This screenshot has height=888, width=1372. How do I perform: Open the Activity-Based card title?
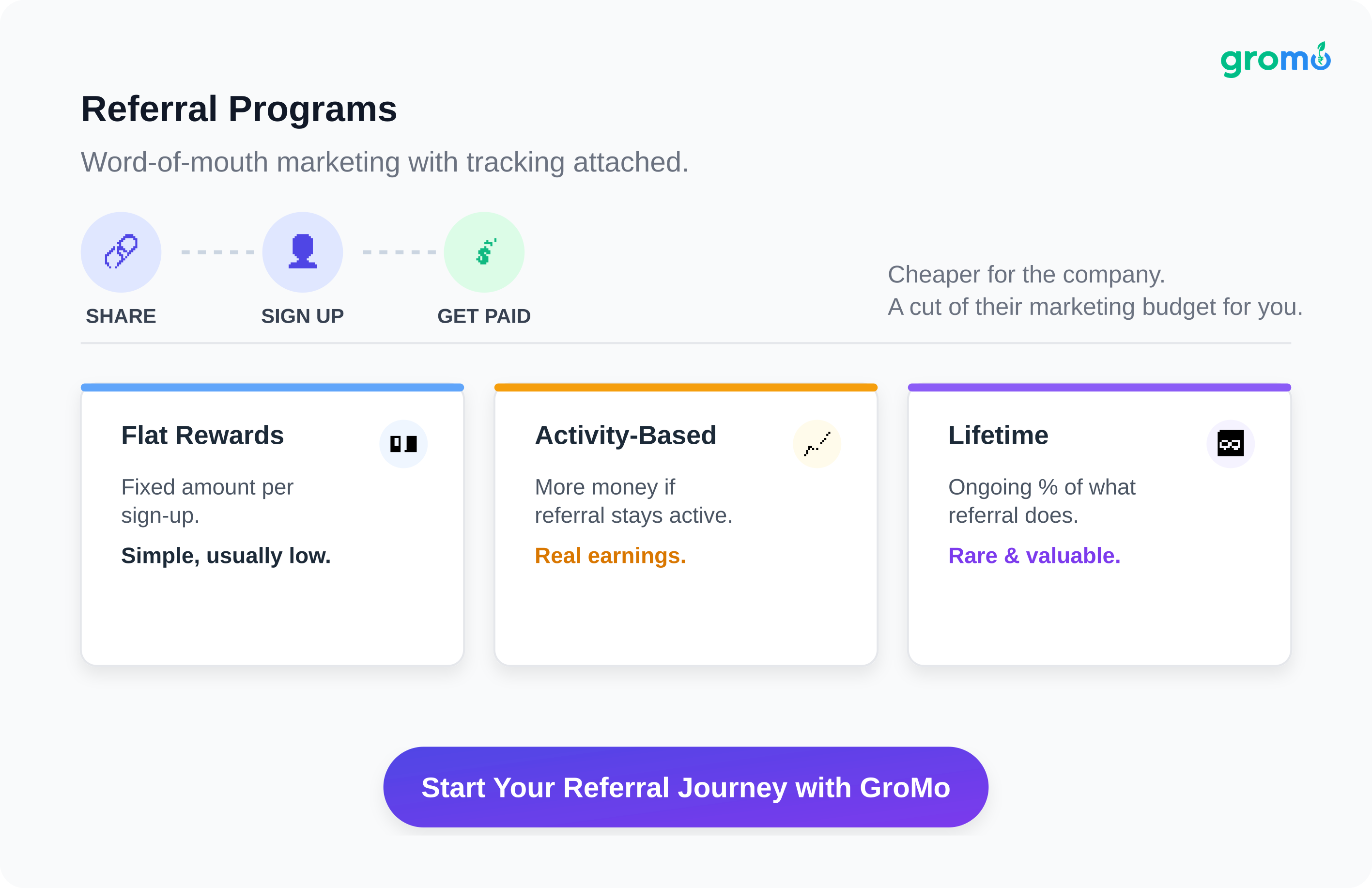pos(626,436)
